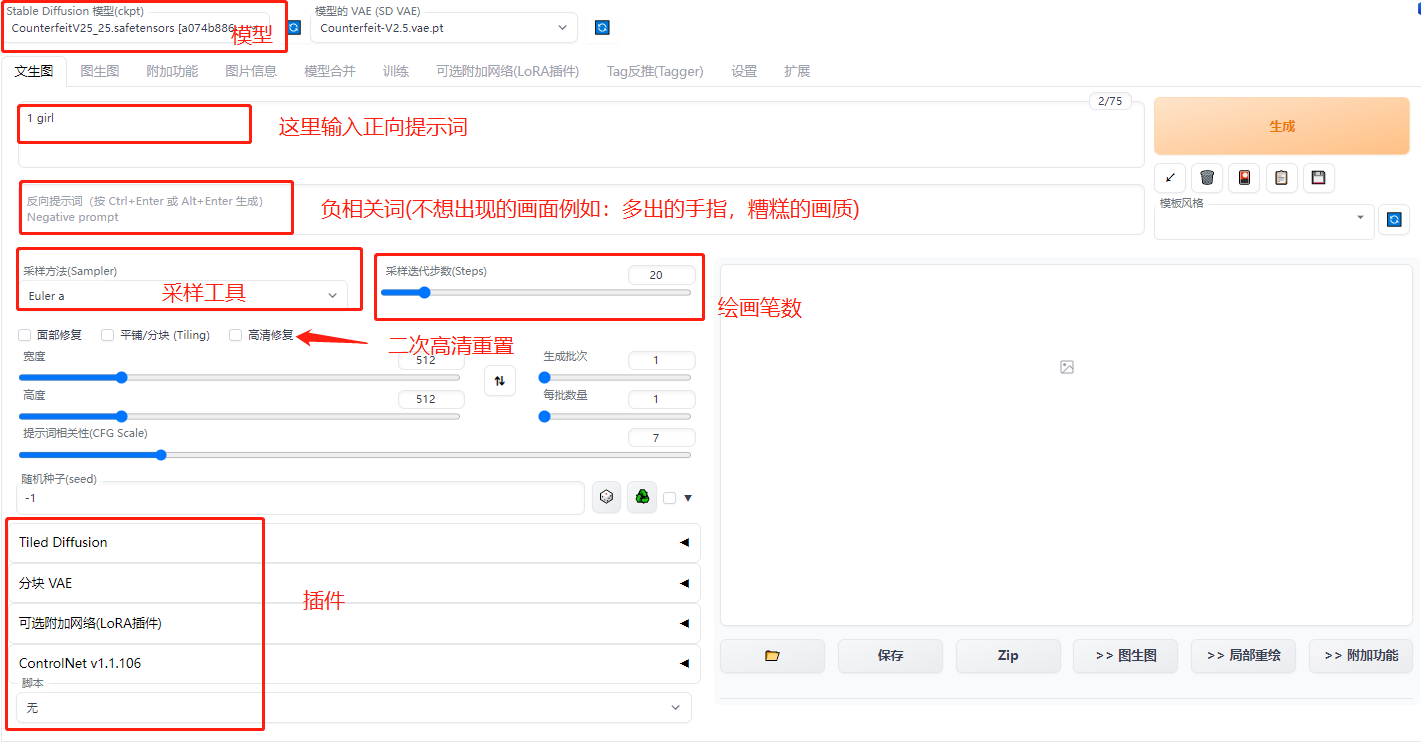The width and height of the screenshot is (1421, 742).
Task: Clear the prompt with the trash icon
Action: (x=1207, y=178)
